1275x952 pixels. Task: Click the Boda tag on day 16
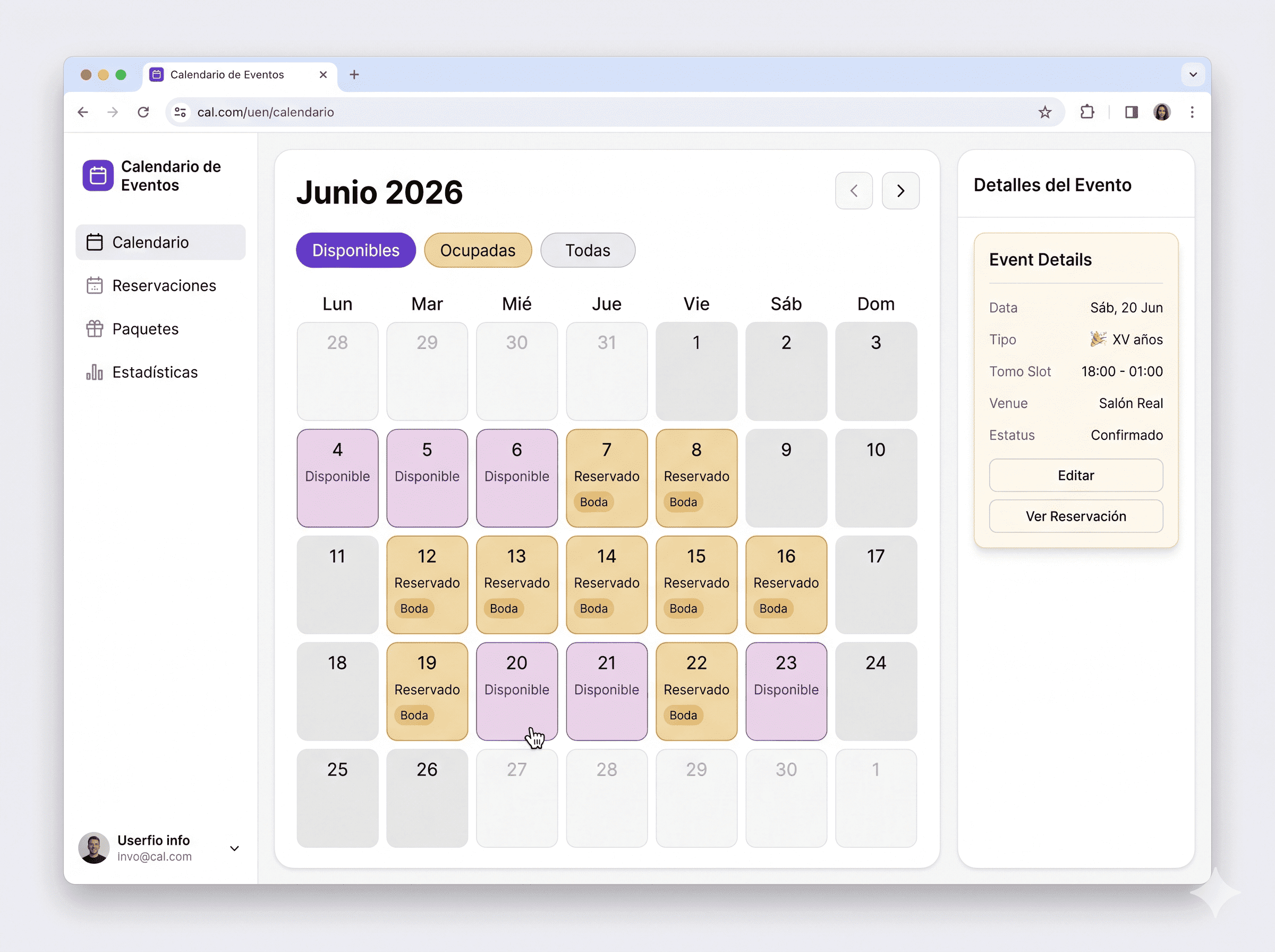(x=773, y=608)
